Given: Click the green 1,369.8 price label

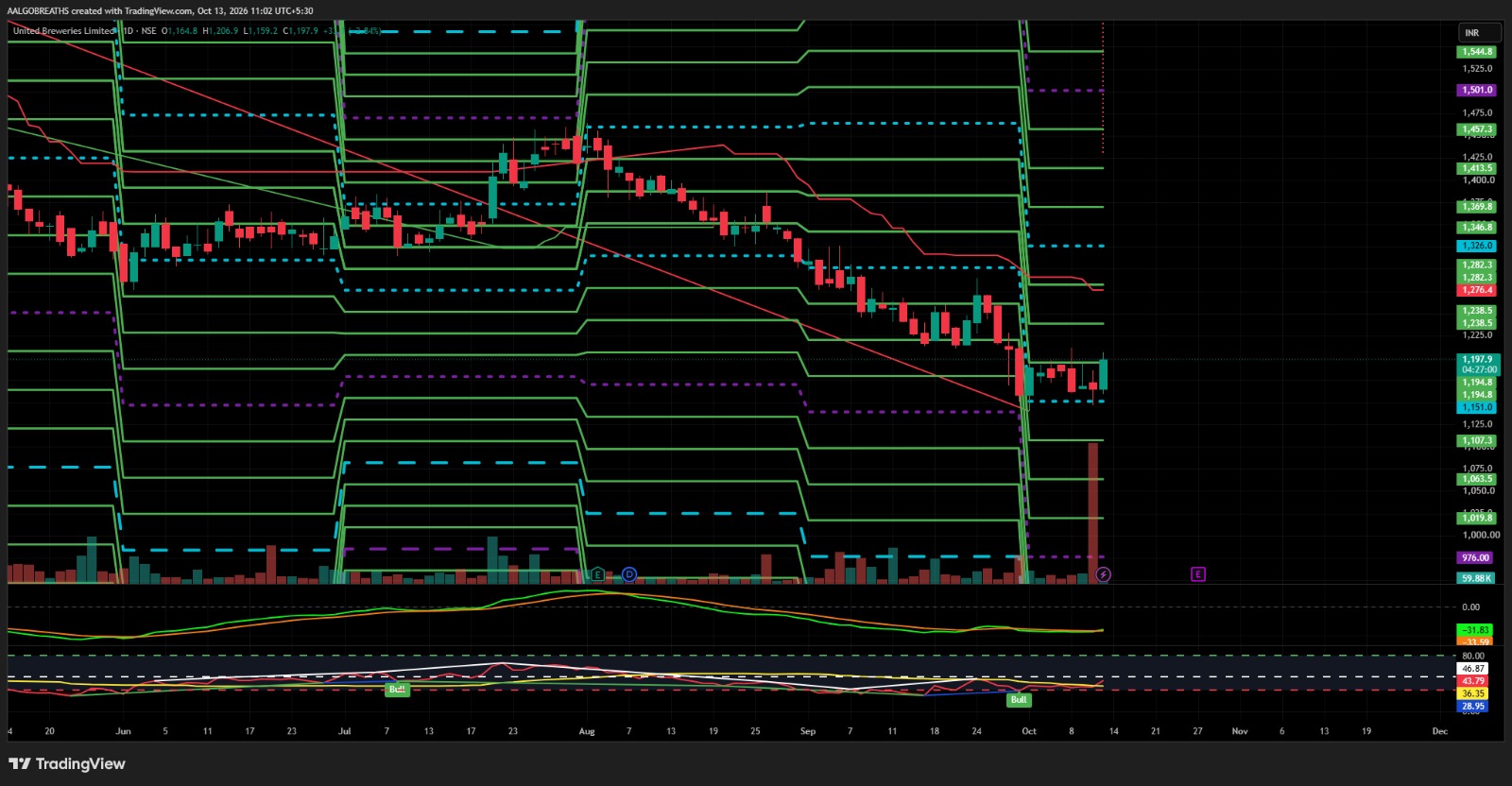Looking at the screenshot, I should point(1477,207).
